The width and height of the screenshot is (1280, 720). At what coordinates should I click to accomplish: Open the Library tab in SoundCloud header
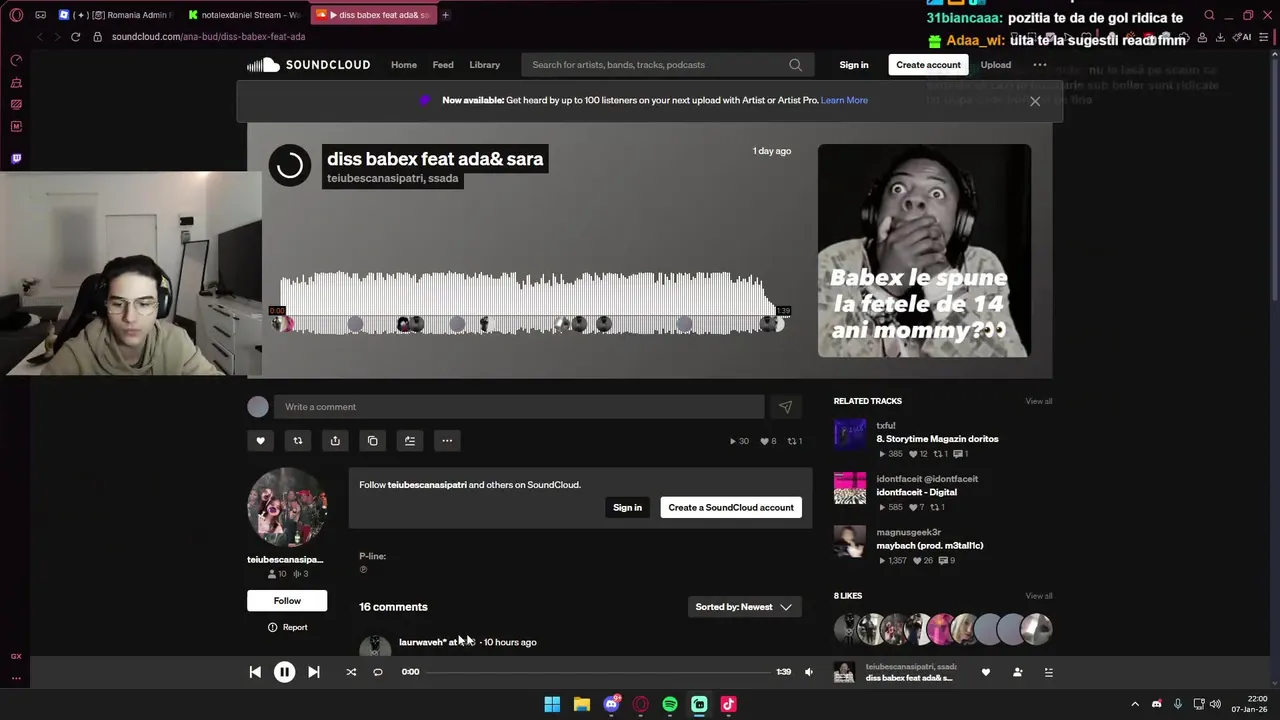click(485, 65)
